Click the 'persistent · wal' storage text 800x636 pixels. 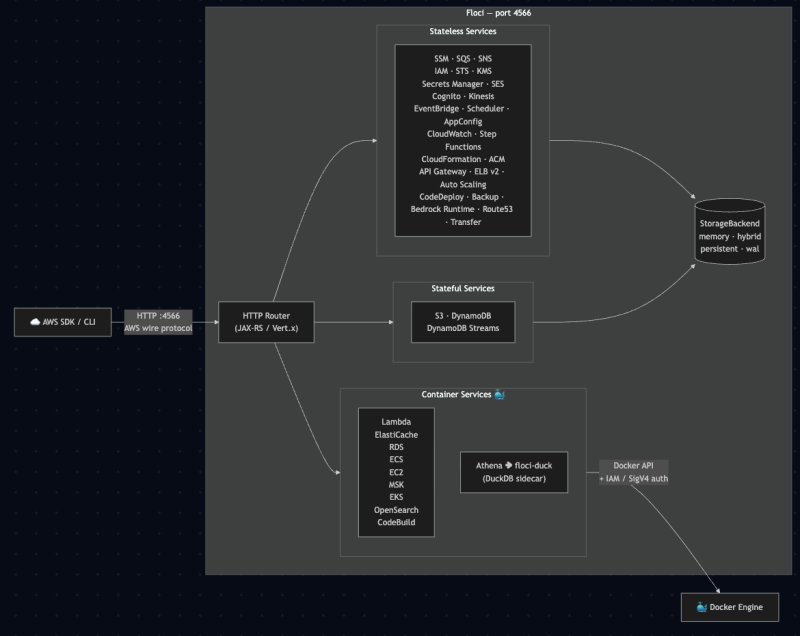[x=730, y=249]
